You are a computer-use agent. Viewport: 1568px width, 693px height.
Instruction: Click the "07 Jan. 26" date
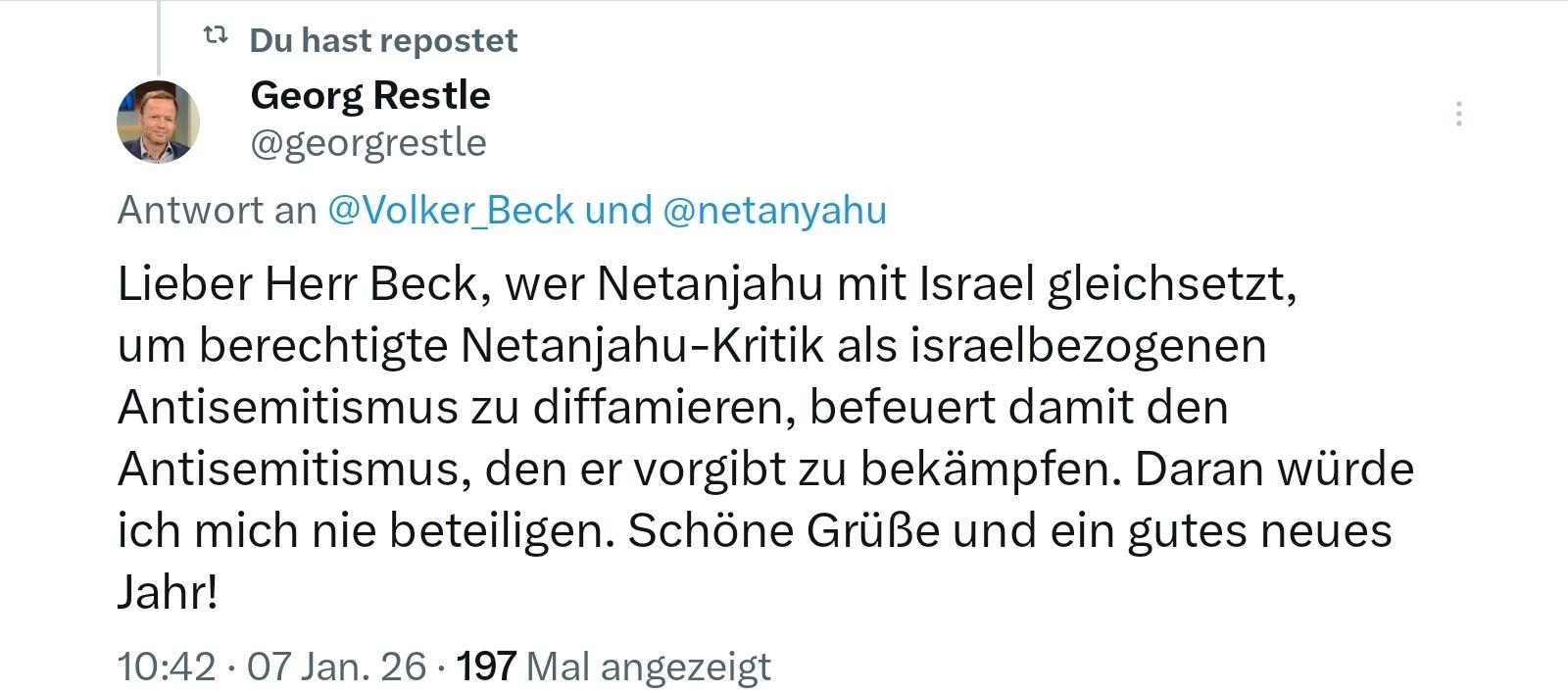336,667
